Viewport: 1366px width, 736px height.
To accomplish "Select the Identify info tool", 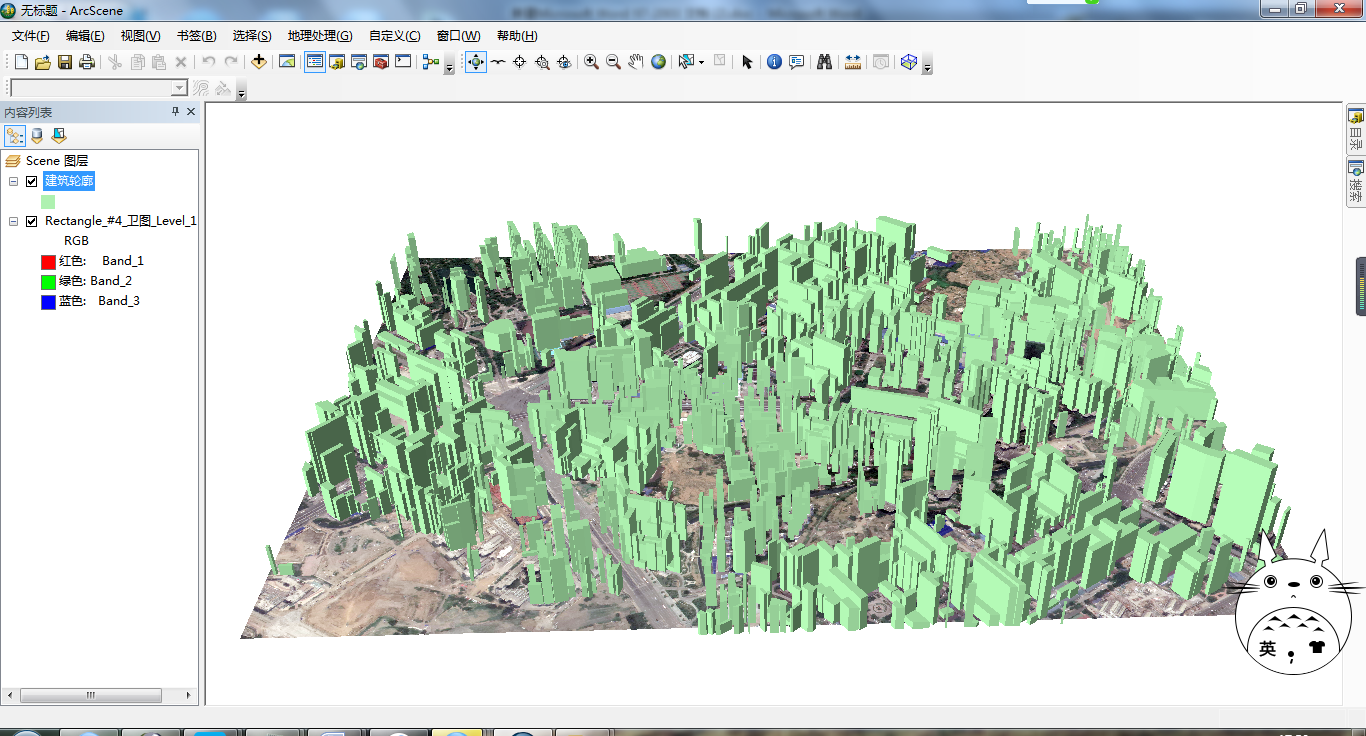I will (x=774, y=62).
